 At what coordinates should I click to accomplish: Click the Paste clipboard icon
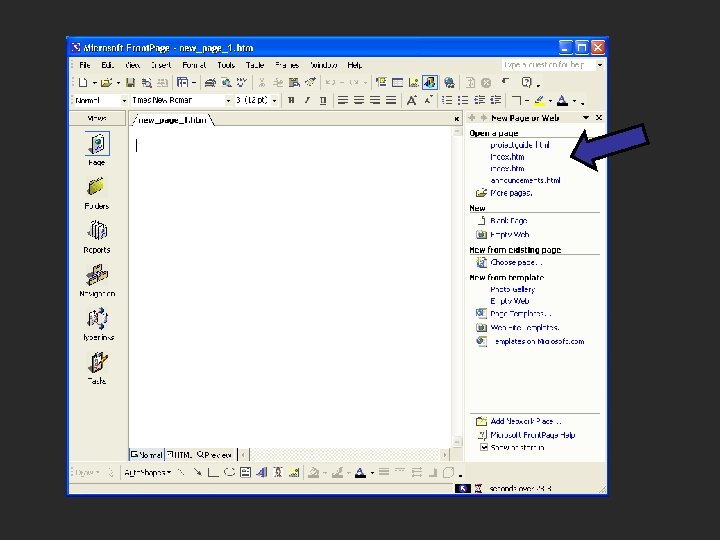click(294, 83)
